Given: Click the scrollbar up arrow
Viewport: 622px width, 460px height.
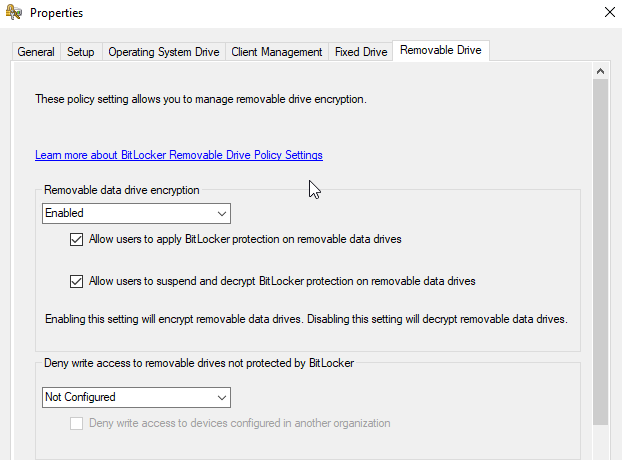Looking at the screenshot, I should (600, 71).
